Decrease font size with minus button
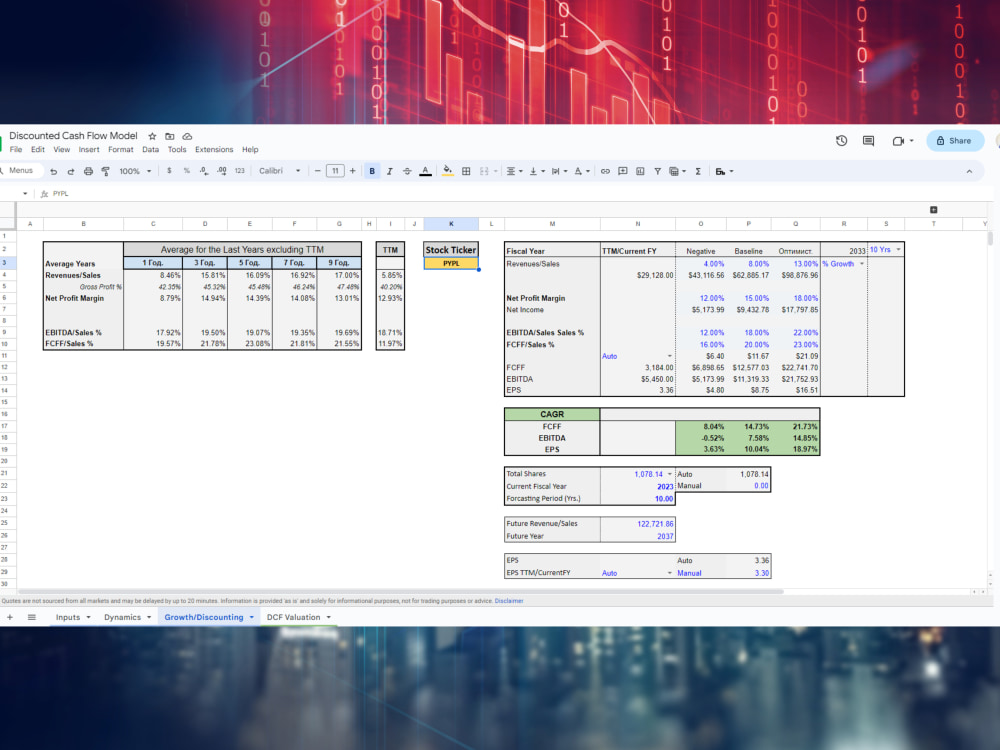Image resolution: width=1000 pixels, height=750 pixels. pos(317,171)
